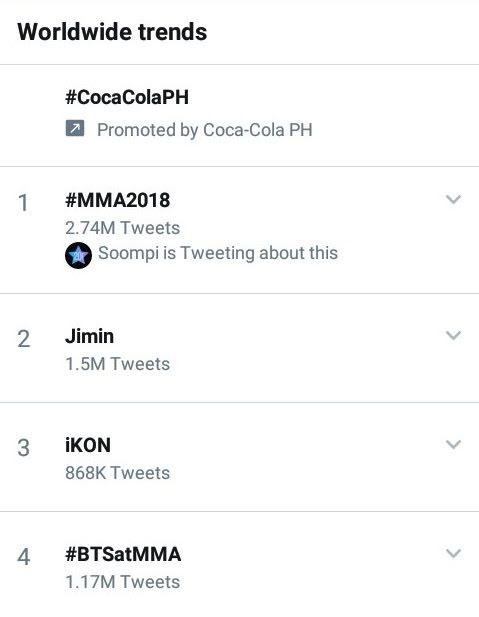Click Soompi is Tweeting about this
479x617 pixels.
click(x=218, y=253)
